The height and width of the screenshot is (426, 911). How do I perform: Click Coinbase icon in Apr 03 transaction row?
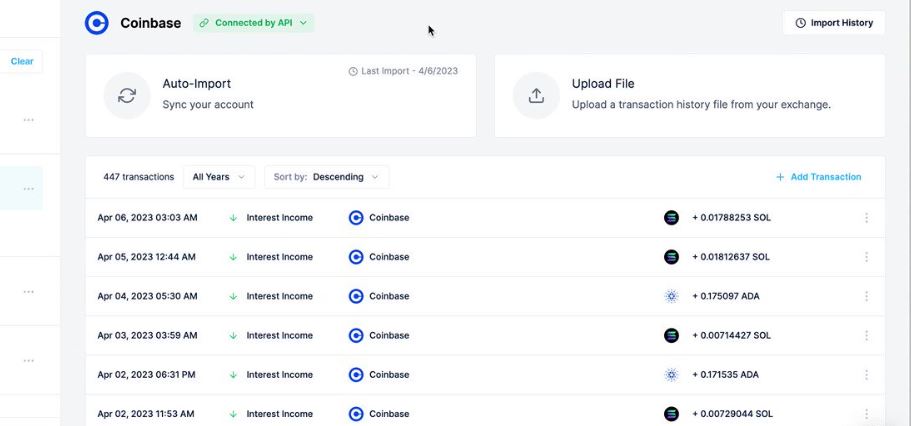356,335
